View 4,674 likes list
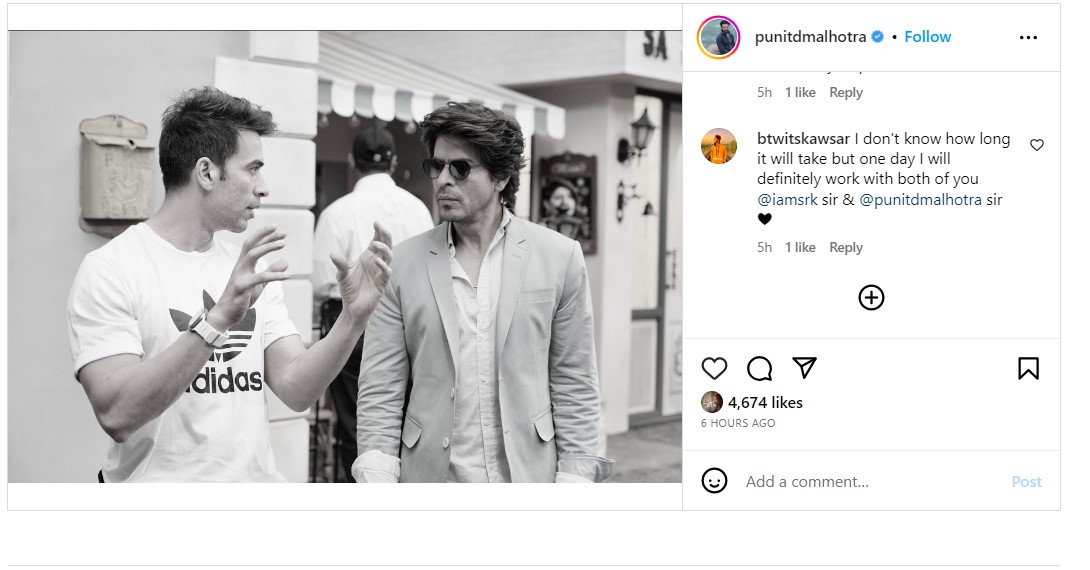Screen dimensions: 1090x570 (765, 402)
